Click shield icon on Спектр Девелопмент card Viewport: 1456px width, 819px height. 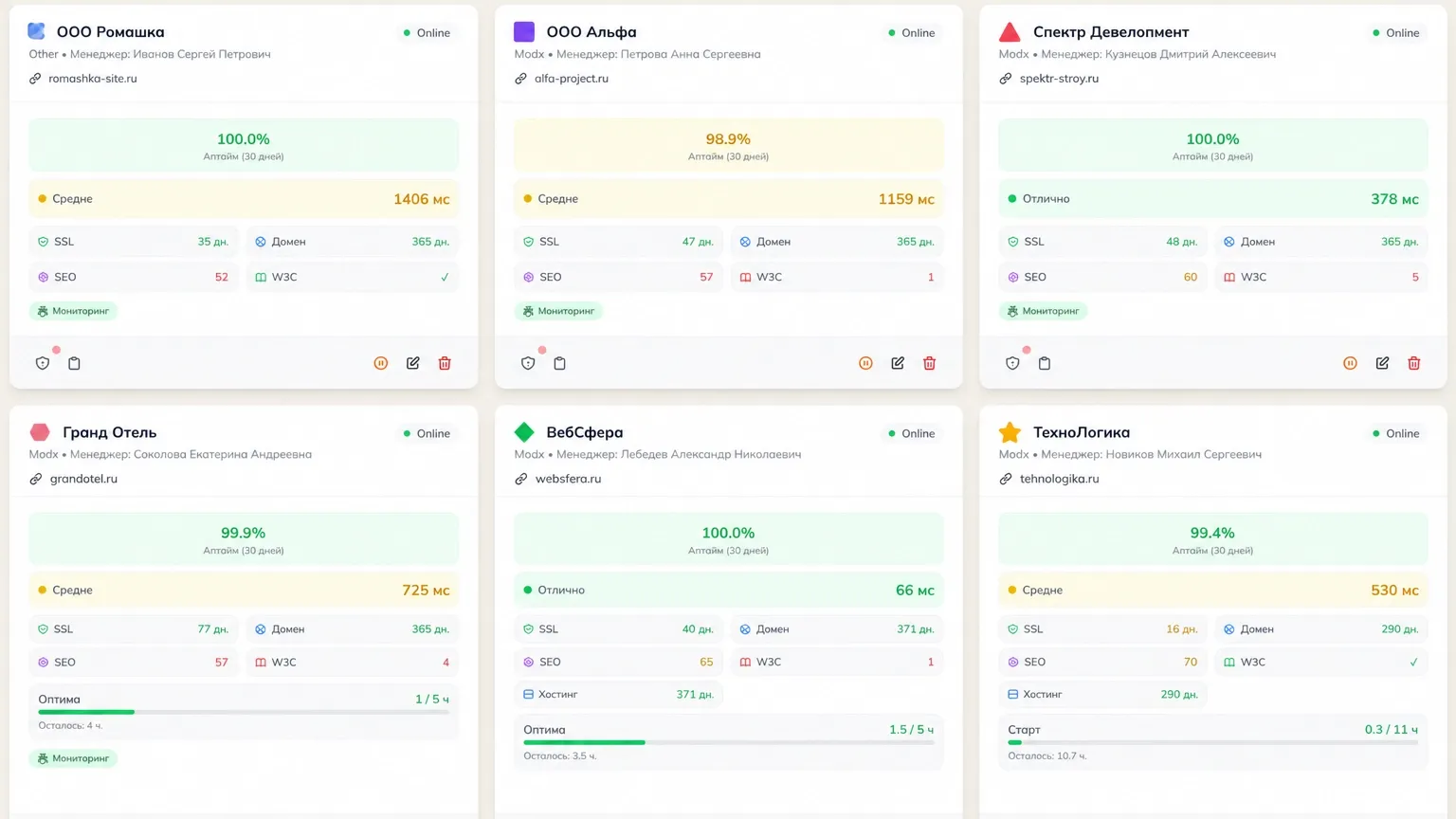pyautogui.click(x=1012, y=363)
